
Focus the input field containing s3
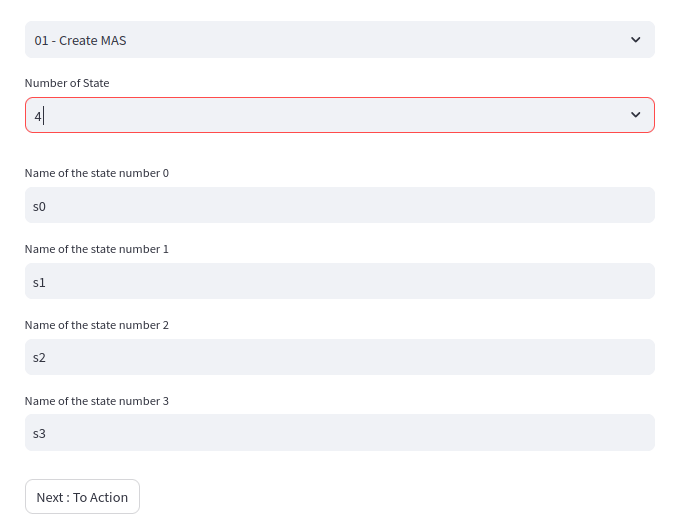[x=340, y=434]
